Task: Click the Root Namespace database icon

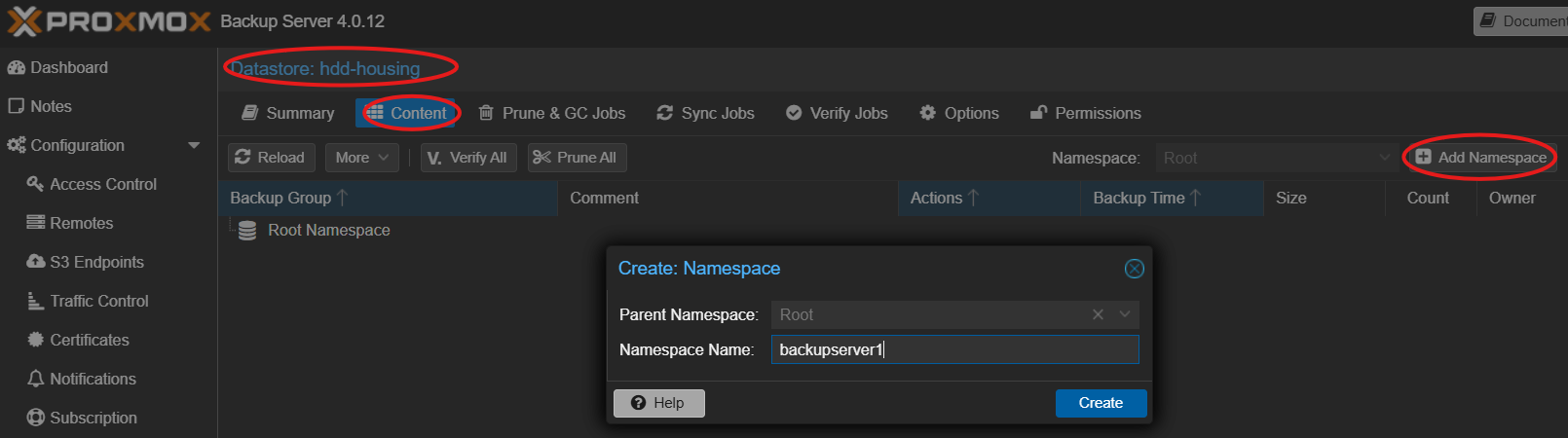Action: tap(247, 231)
